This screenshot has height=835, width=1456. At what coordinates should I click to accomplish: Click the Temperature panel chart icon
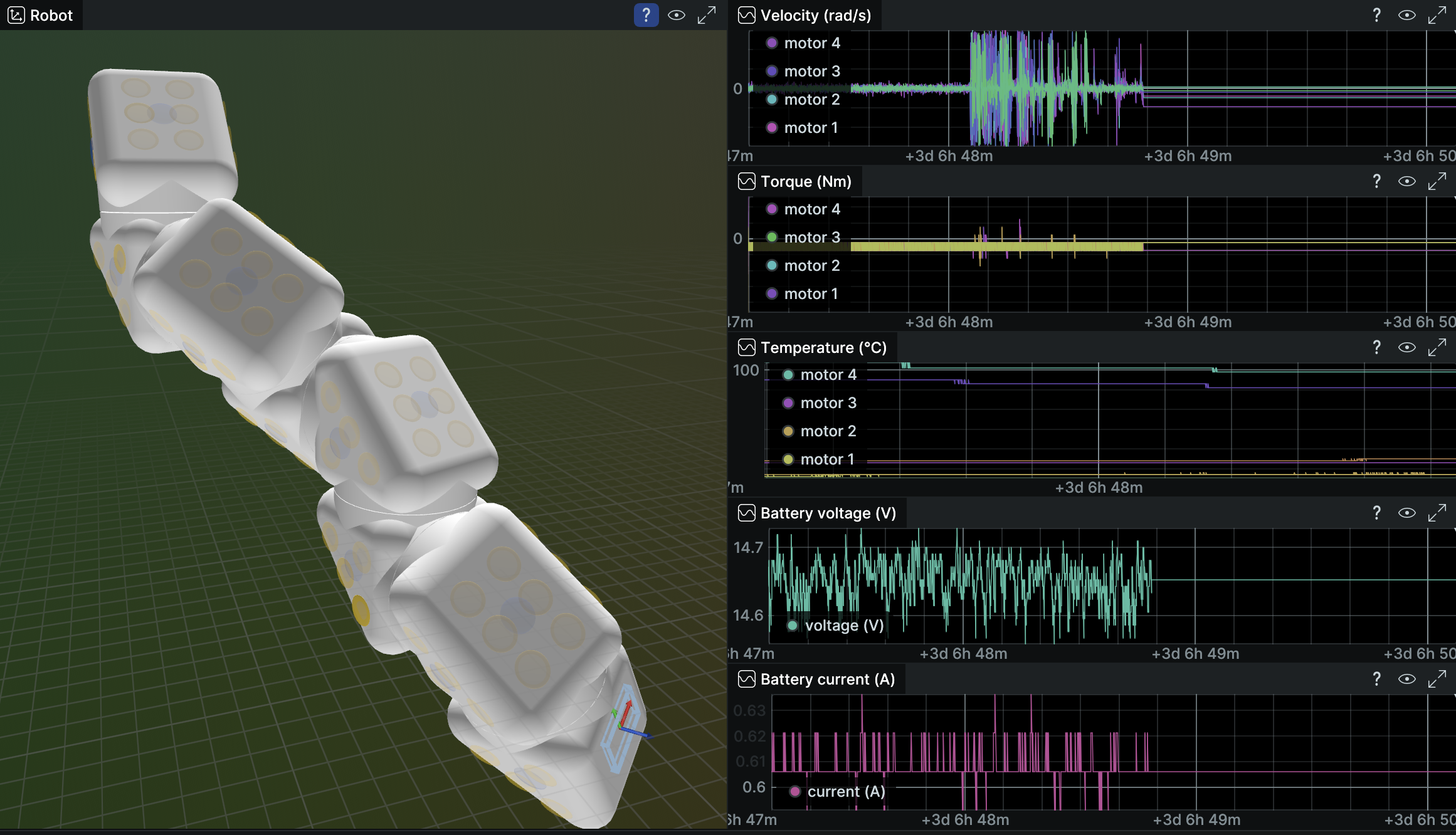746,347
